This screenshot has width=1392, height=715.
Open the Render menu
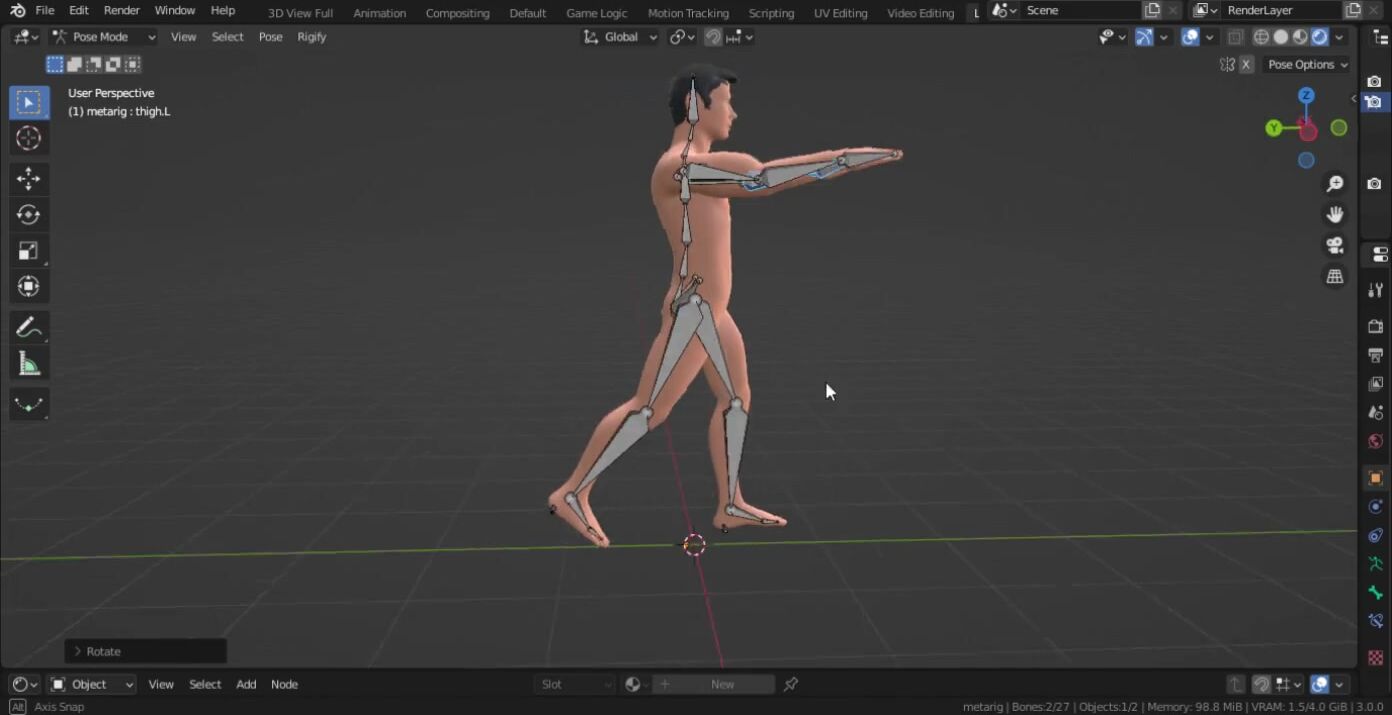(x=122, y=11)
